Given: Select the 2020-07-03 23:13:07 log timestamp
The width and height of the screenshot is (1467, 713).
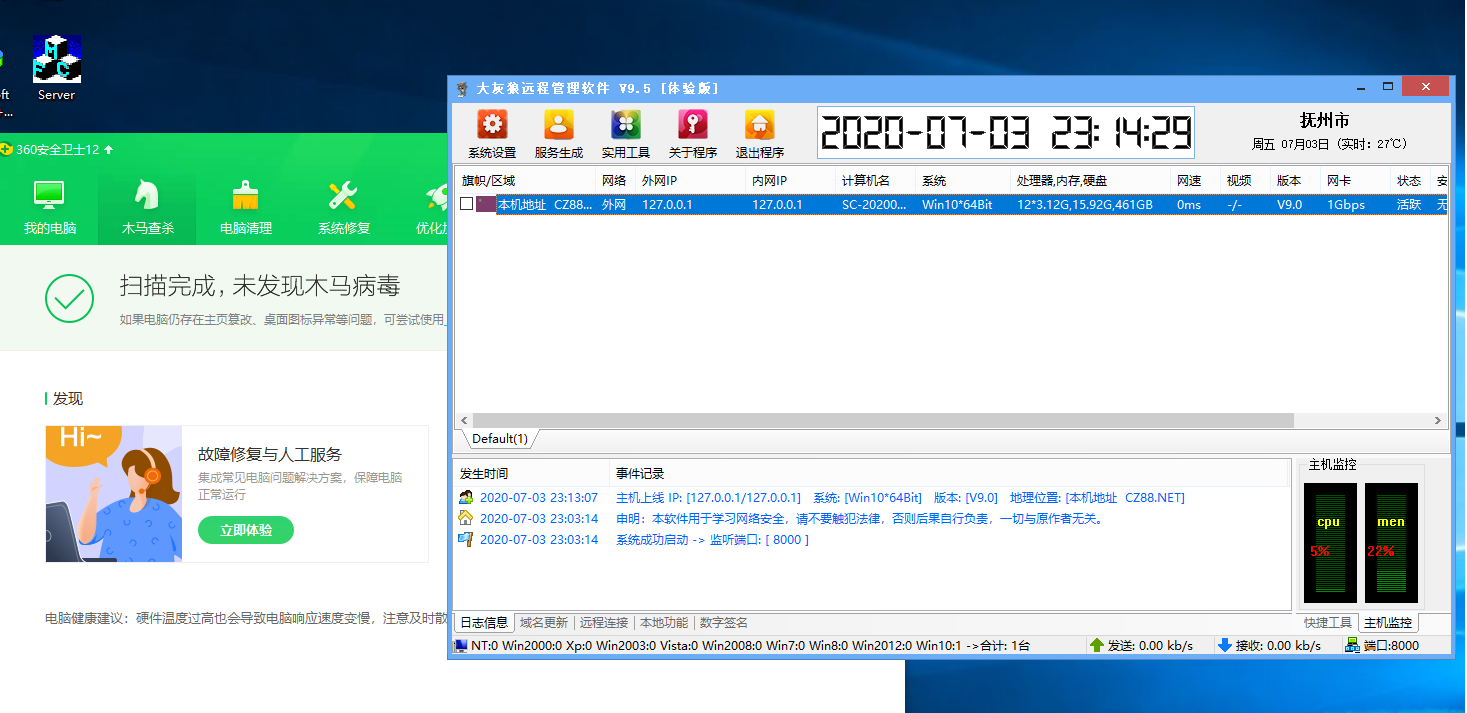Looking at the screenshot, I should (x=539, y=497).
